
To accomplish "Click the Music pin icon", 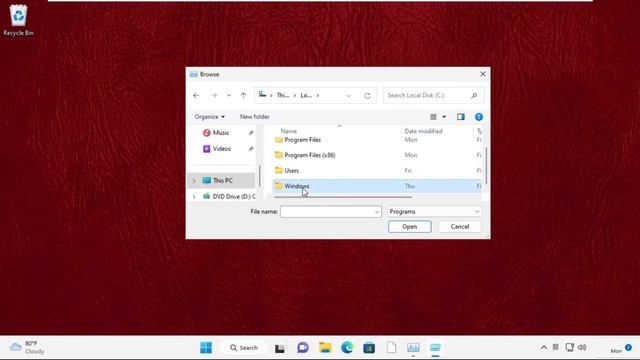I will pos(251,133).
